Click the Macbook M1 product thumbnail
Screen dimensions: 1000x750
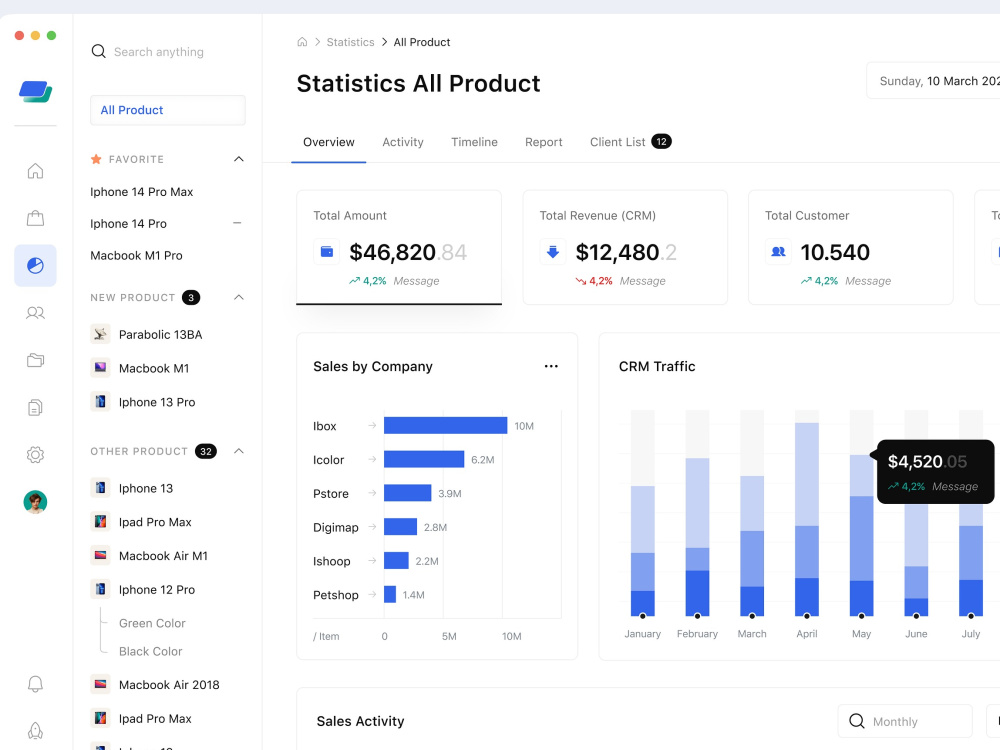click(100, 368)
